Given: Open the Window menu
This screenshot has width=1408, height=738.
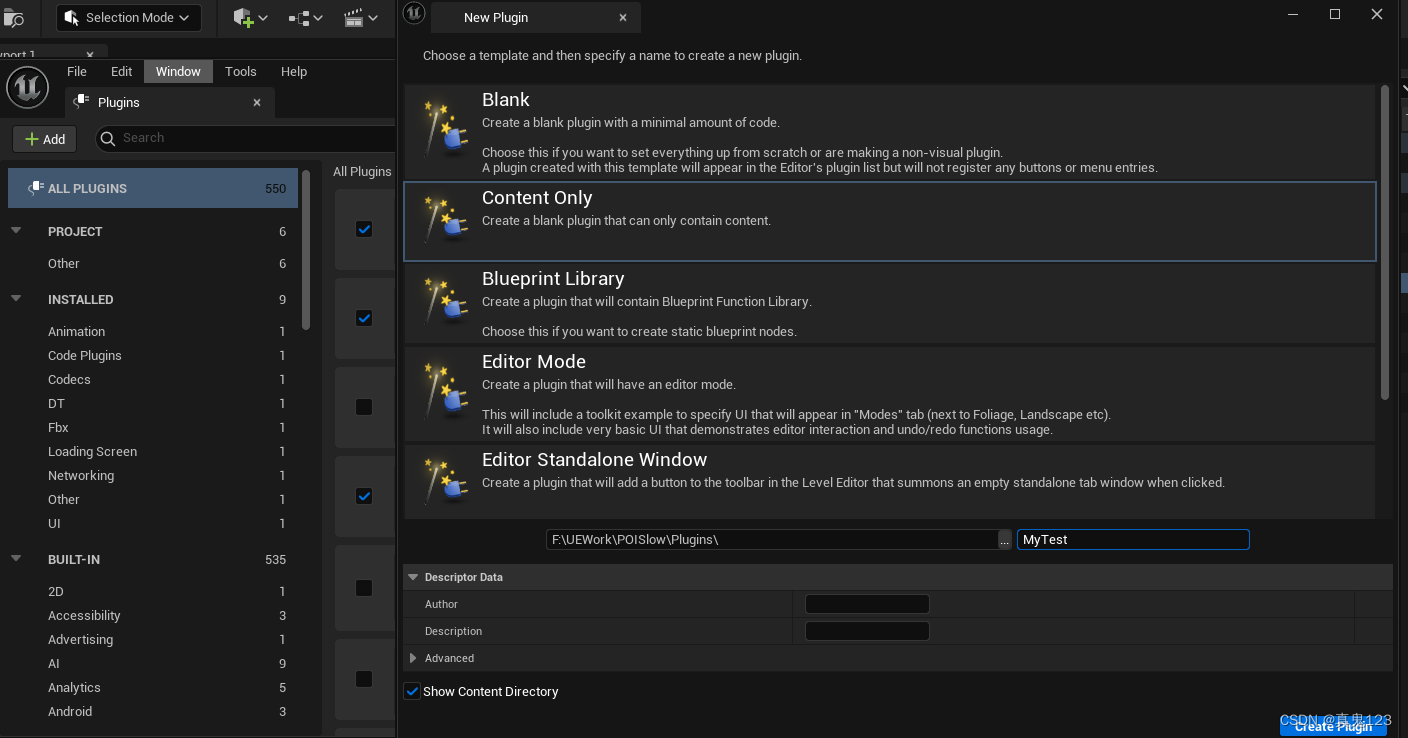Looking at the screenshot, I should click(178, 71).
